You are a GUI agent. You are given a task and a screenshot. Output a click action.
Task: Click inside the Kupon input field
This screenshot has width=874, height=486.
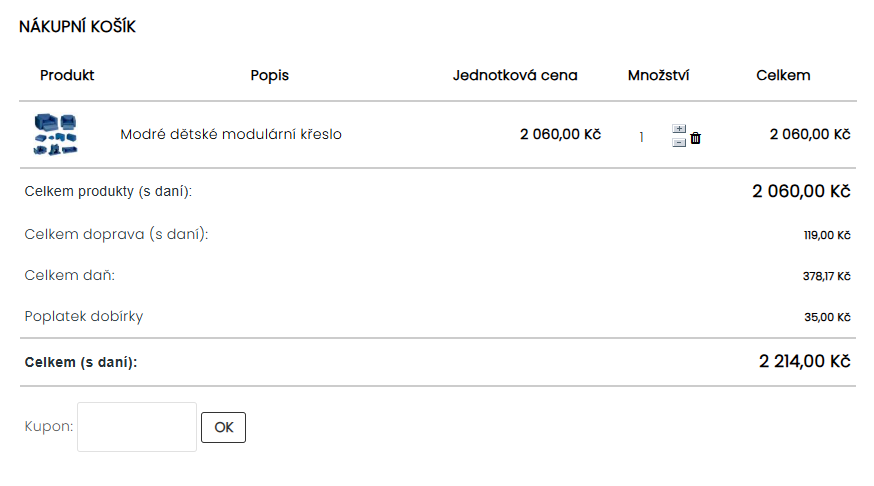click(137, 427)
